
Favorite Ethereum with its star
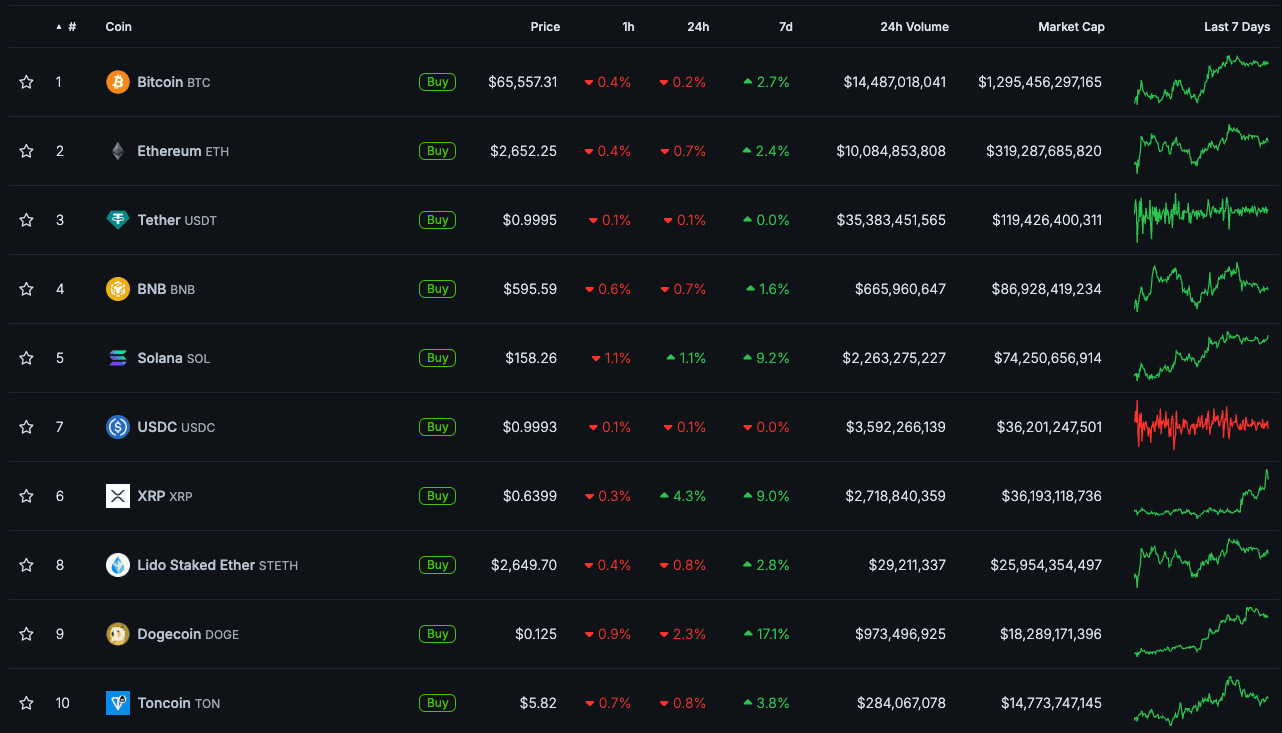tap(26, 151)
